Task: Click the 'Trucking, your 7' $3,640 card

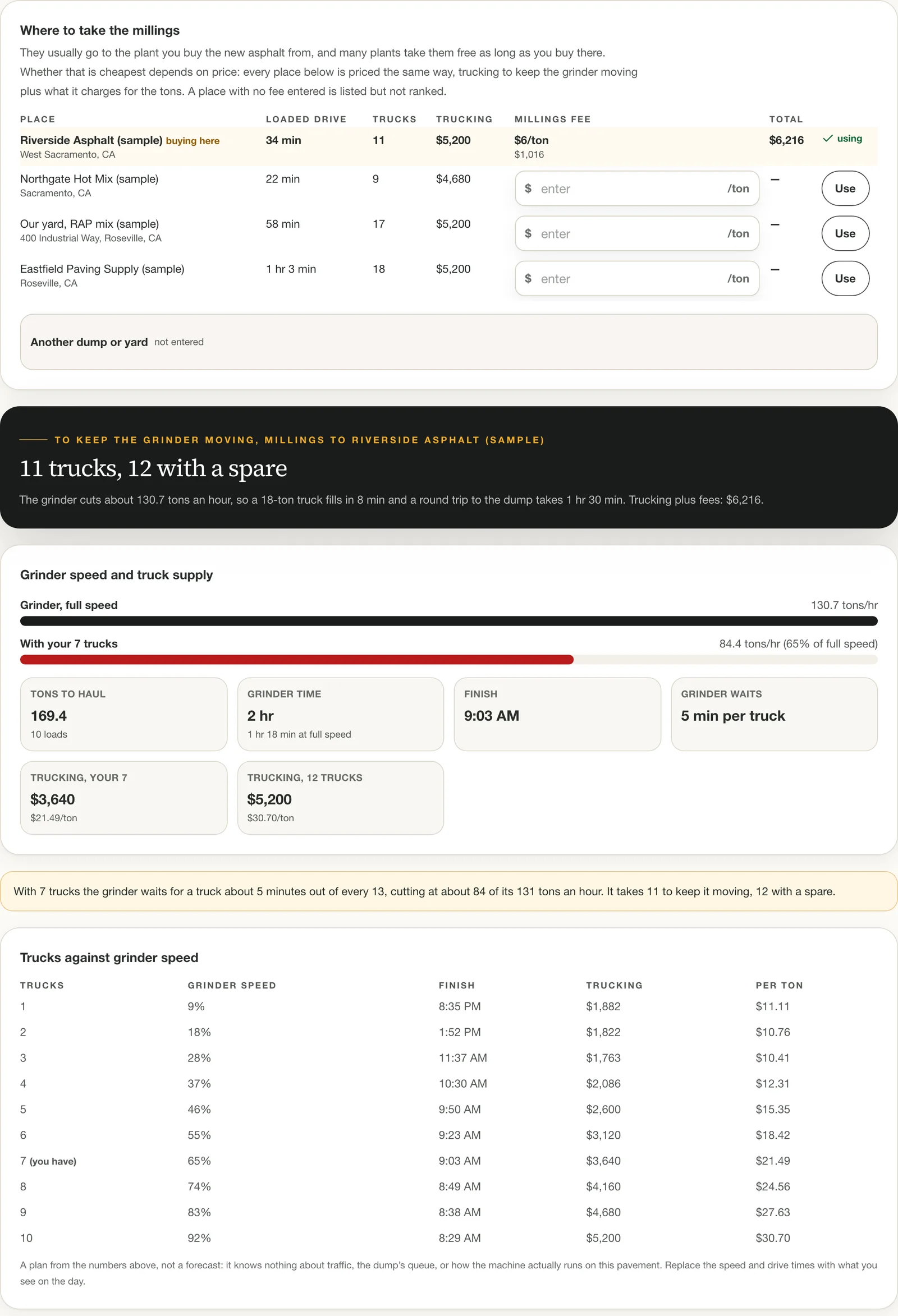Action: point(123,798)
